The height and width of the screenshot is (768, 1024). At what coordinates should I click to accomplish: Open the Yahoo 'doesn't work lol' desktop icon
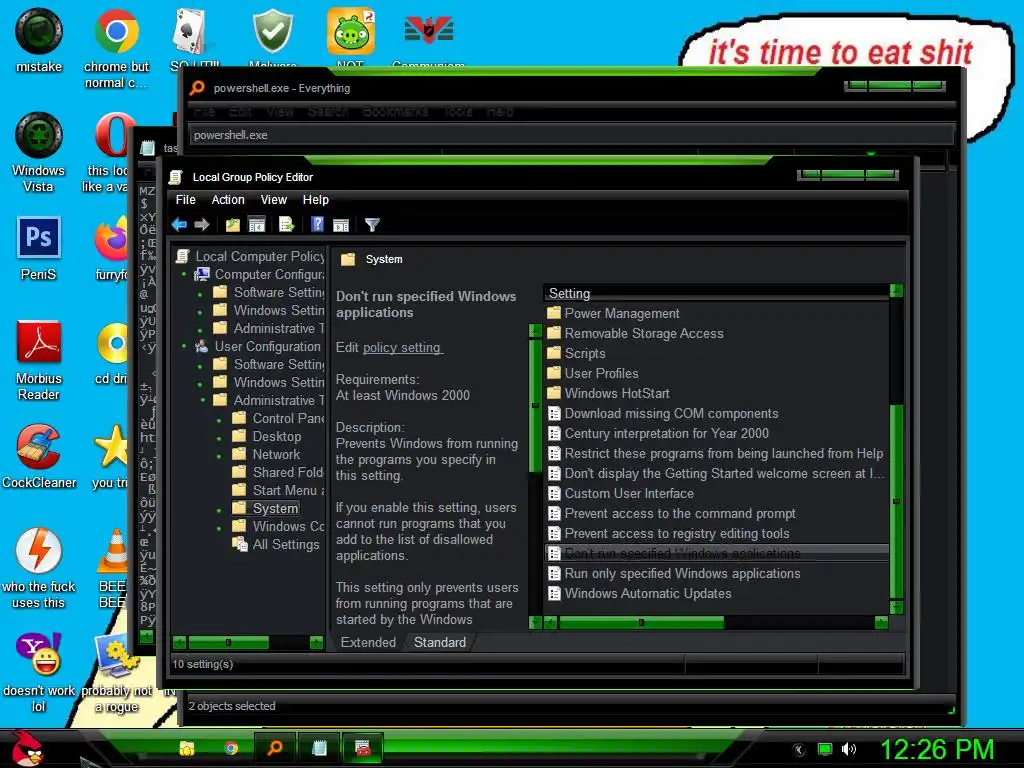[39, 671]
